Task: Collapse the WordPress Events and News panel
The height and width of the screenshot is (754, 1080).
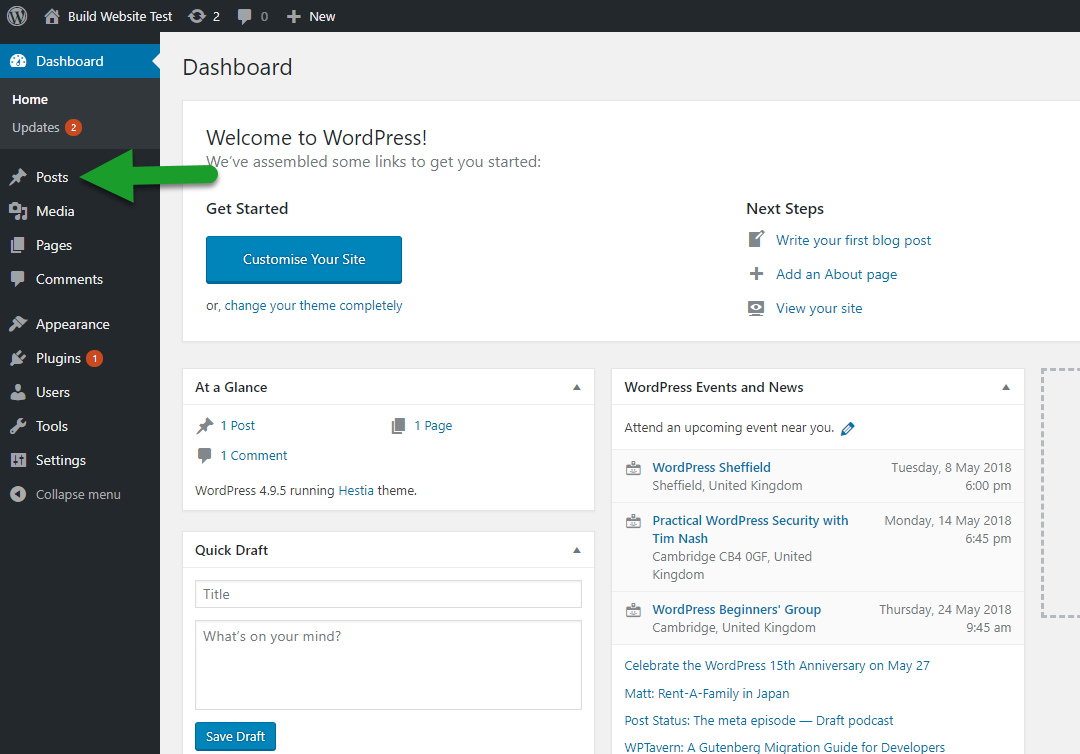Action: pos(1006,388)
